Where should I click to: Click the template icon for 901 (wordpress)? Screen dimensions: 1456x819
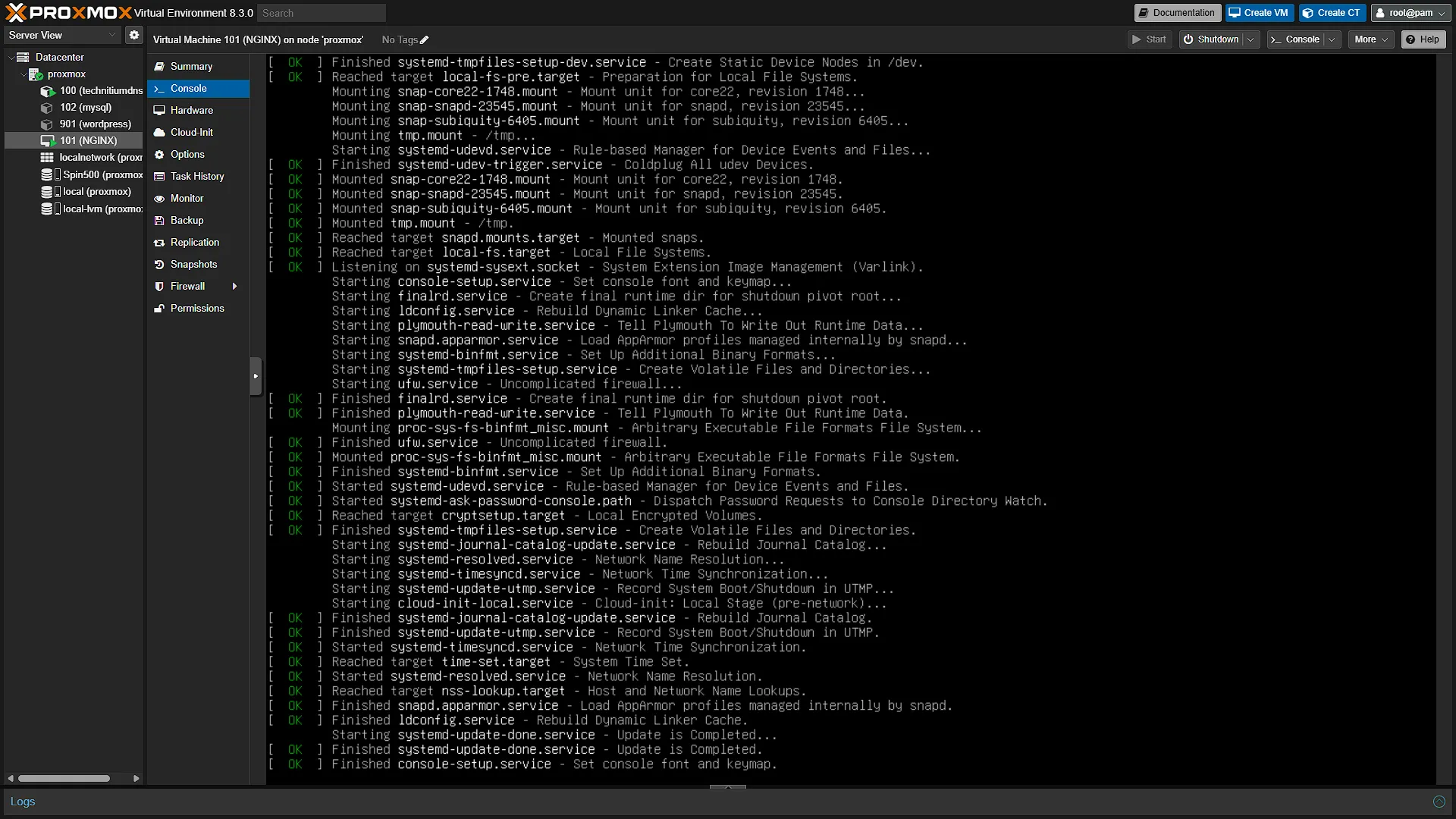pyautogui.click(x=47, y=124)
